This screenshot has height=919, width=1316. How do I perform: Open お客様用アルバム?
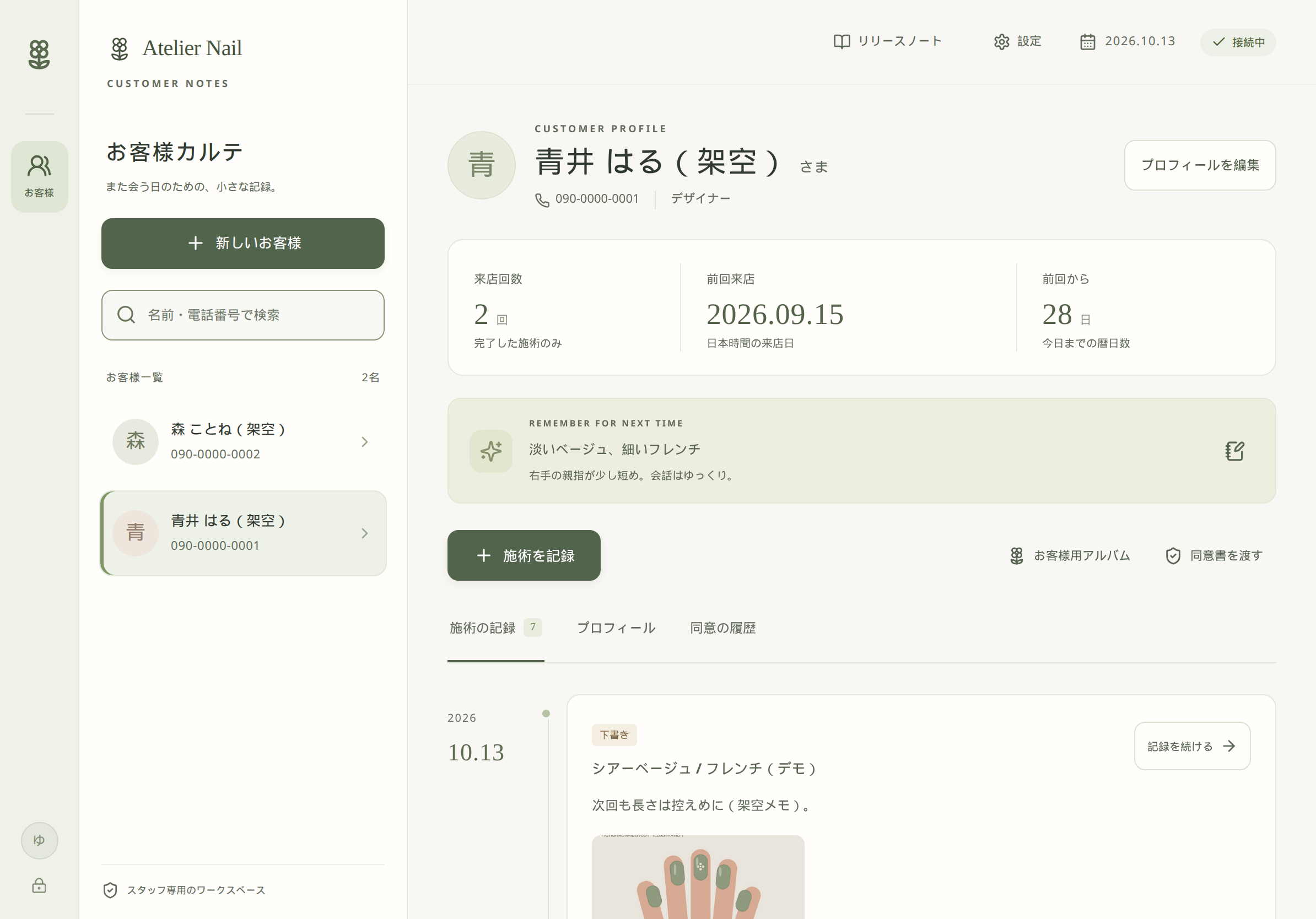click(1070, 555)
